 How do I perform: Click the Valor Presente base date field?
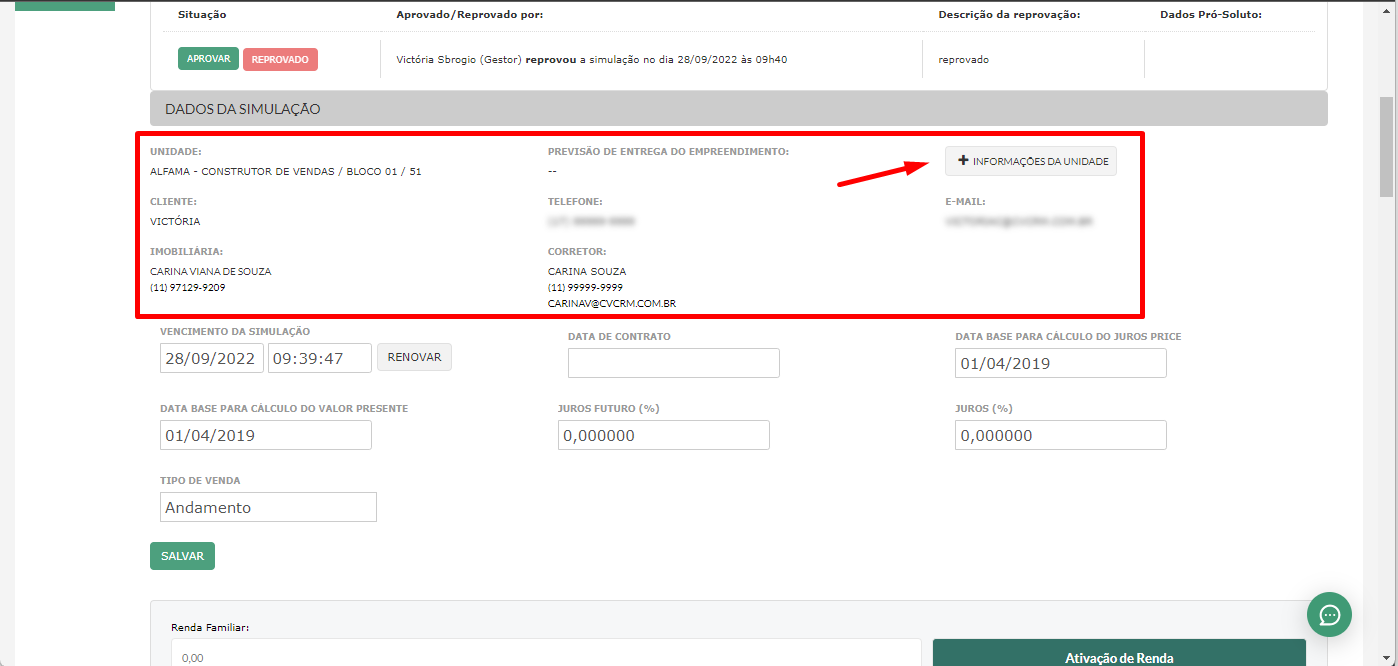coord(266,435)
